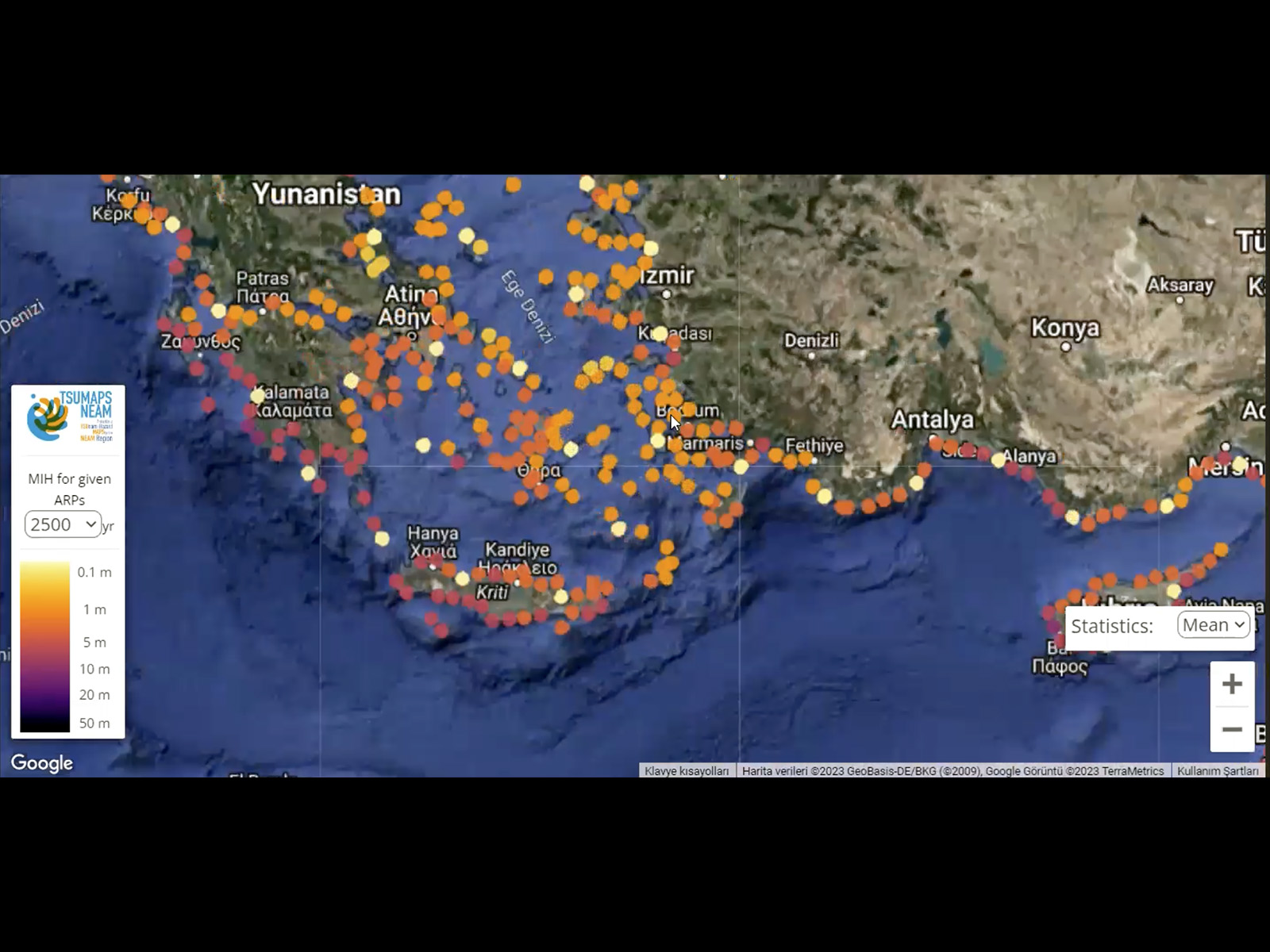Click the Hanya city label on Crete
Viewport: 1270px width, 952px height.
[433, 542]
